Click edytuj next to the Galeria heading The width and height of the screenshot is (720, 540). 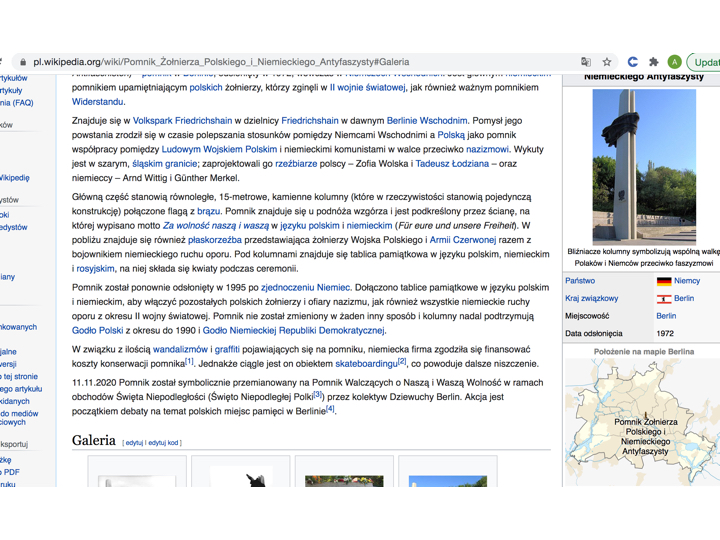point(134,443)
